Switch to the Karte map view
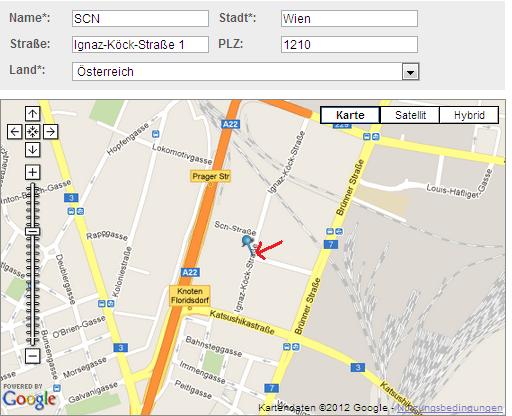Viewport: 512px width, 416px height. [x=350, y=115]
